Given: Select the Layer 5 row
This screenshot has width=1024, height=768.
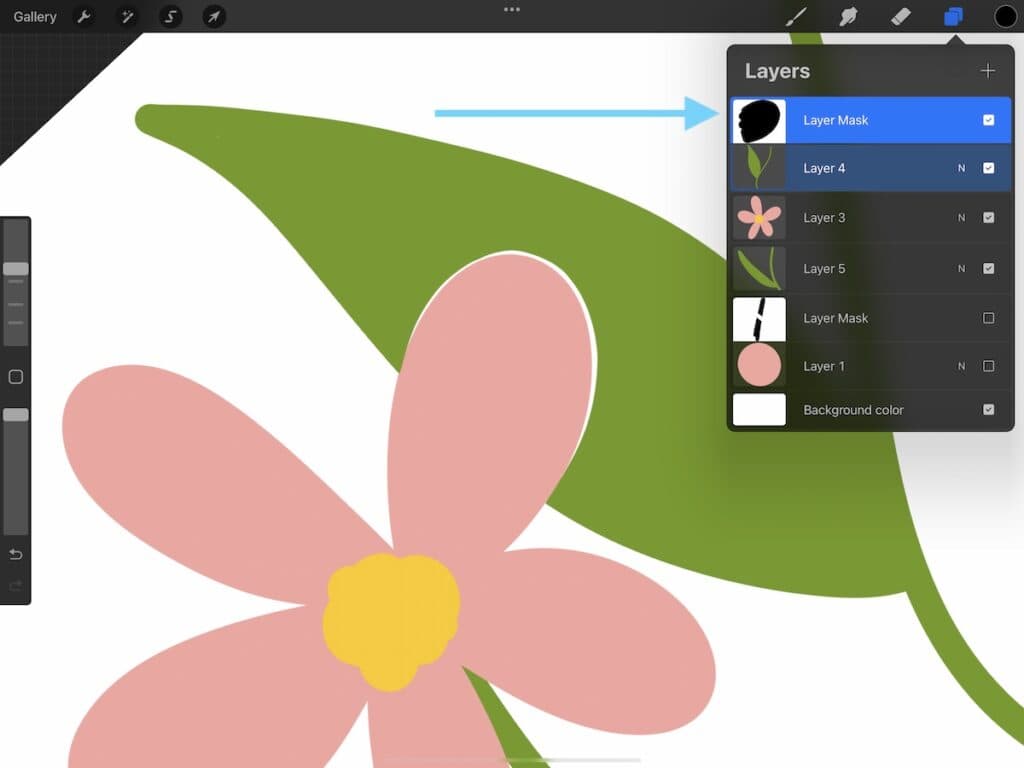Looking at the screenshot, I should tap(860, 269).
